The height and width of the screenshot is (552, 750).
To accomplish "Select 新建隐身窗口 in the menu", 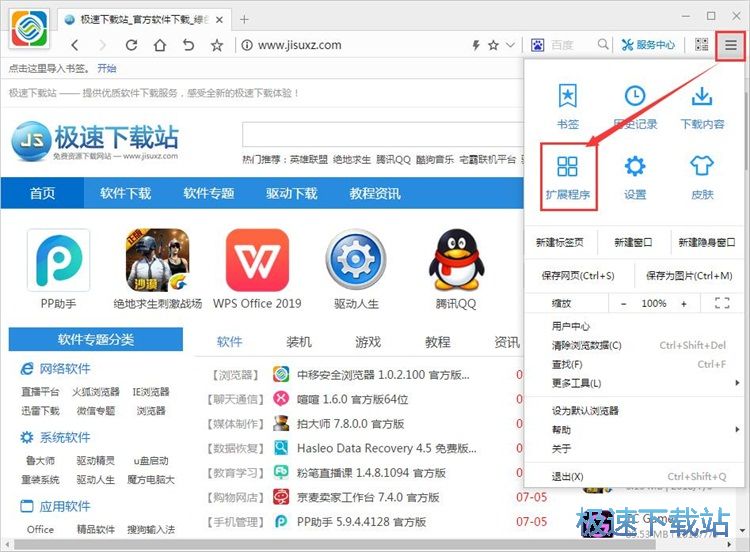I will 706,243.
